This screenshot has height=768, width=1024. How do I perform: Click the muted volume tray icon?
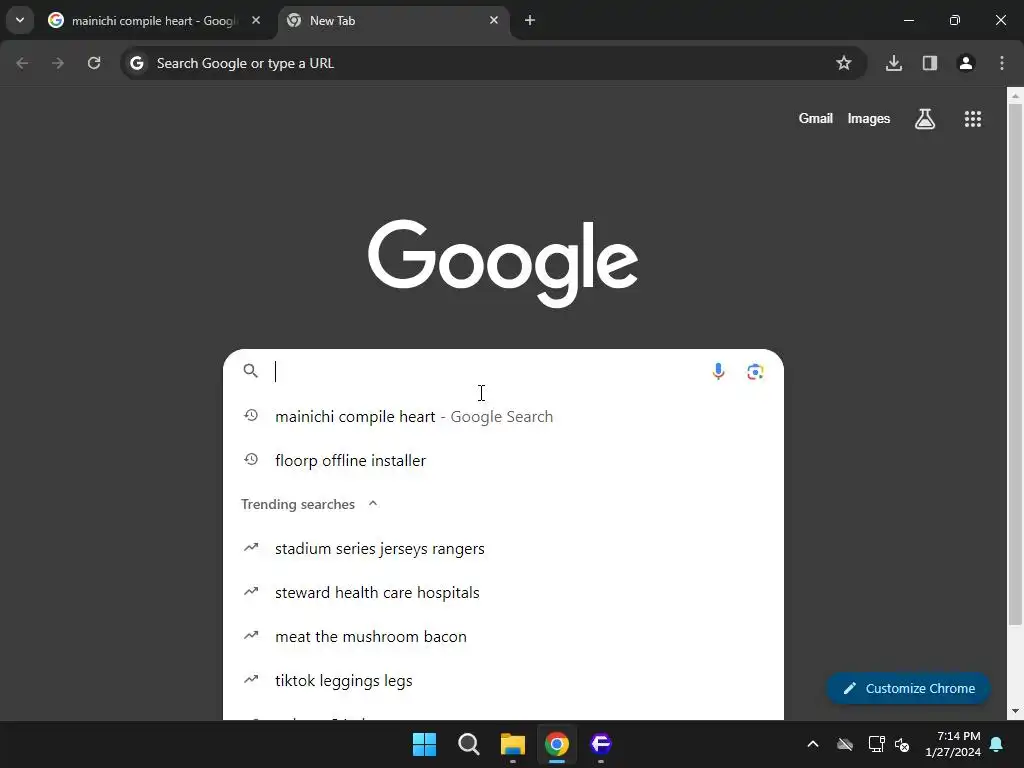click(902, 744)
